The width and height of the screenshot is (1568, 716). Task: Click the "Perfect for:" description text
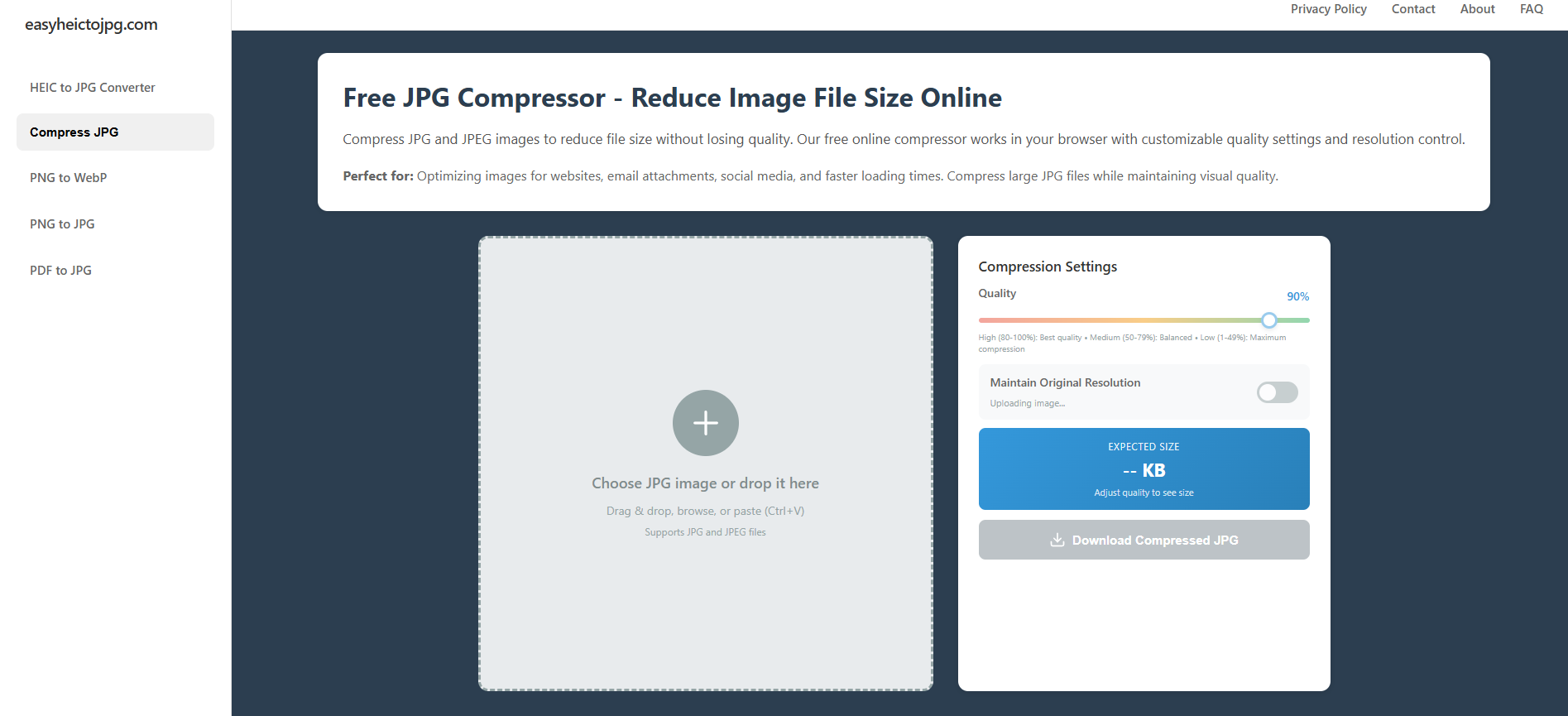(x=810, y=176)
